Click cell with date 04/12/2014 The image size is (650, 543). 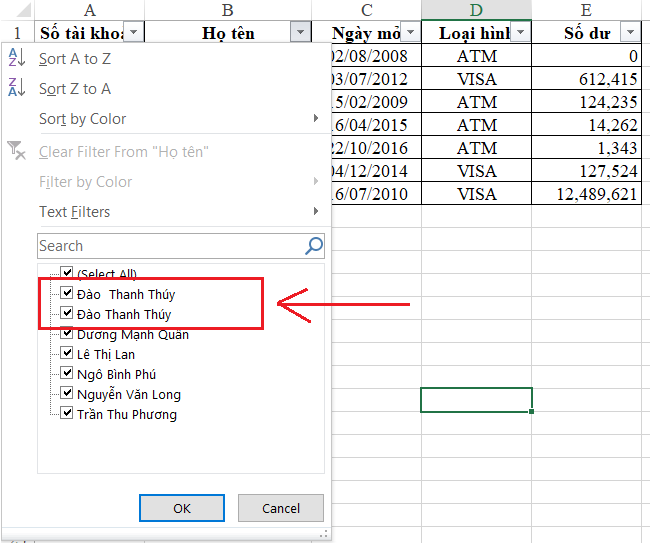click(x=376, y=171)
